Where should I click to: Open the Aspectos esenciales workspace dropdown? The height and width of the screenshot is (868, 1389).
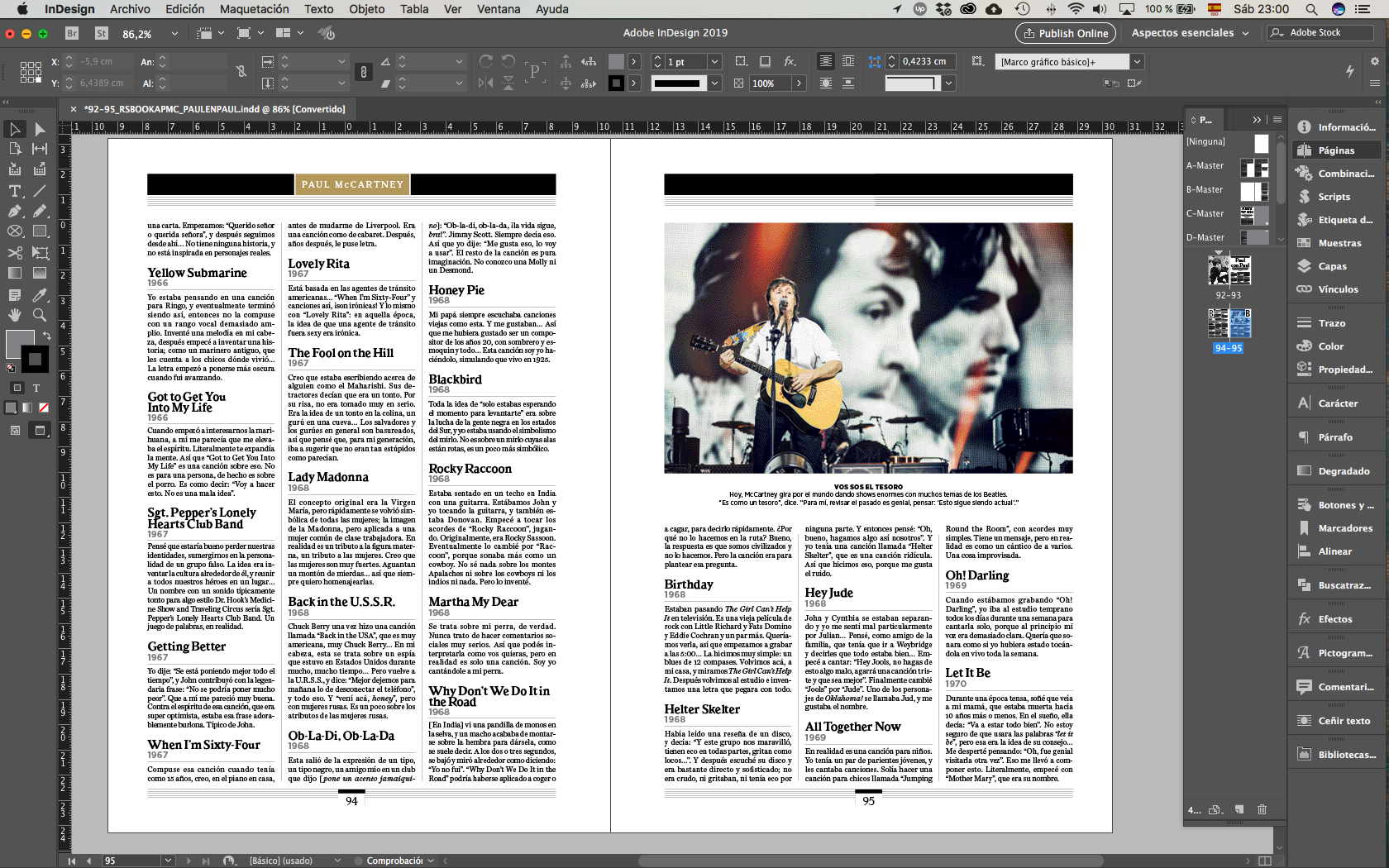tap(1191, 33)
